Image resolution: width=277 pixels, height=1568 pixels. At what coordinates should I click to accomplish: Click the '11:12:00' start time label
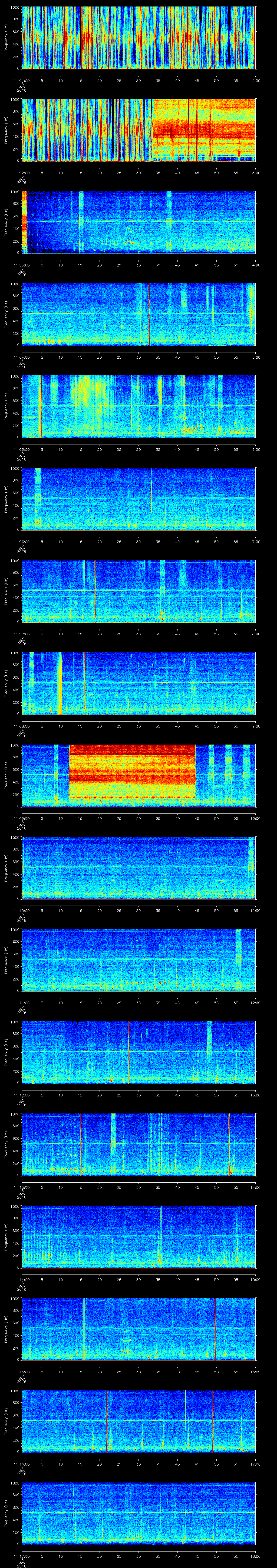[21, 1095]
